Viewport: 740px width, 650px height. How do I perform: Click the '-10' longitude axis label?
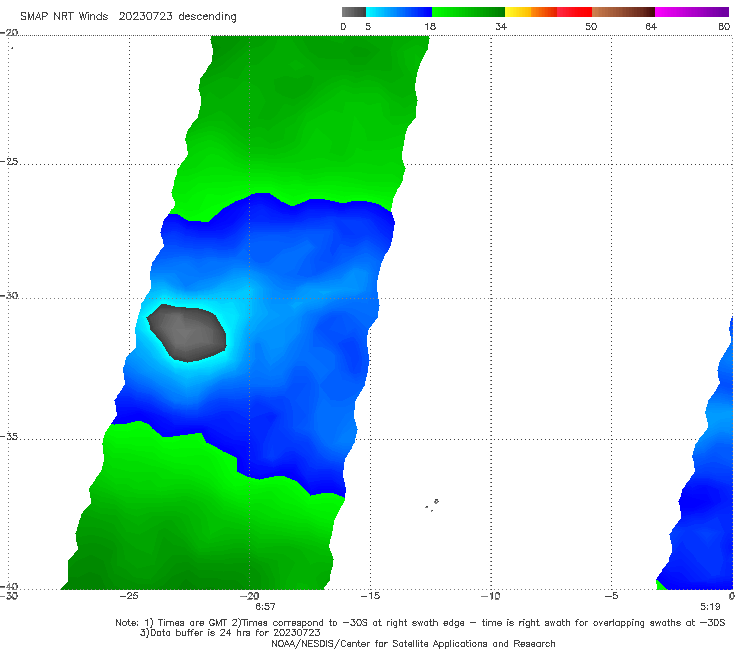[490, 596]
